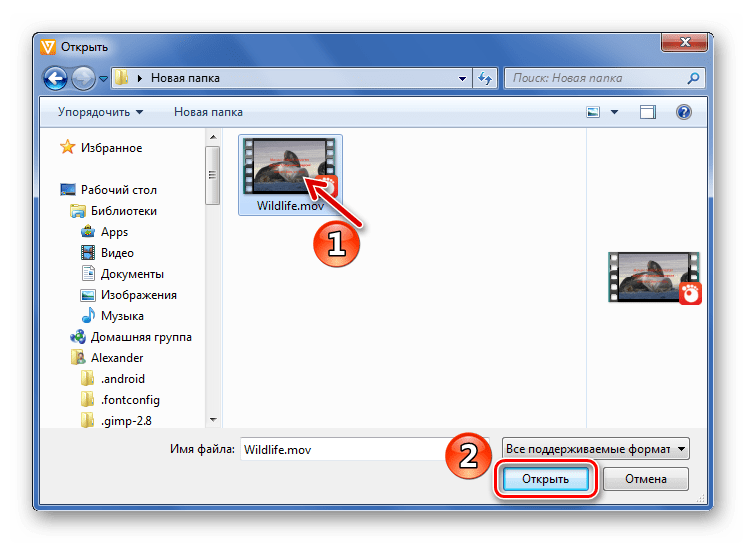Viewport: 747px width, 544px height.
Task: Open 'Музыка' library
Action: [122, 316]
